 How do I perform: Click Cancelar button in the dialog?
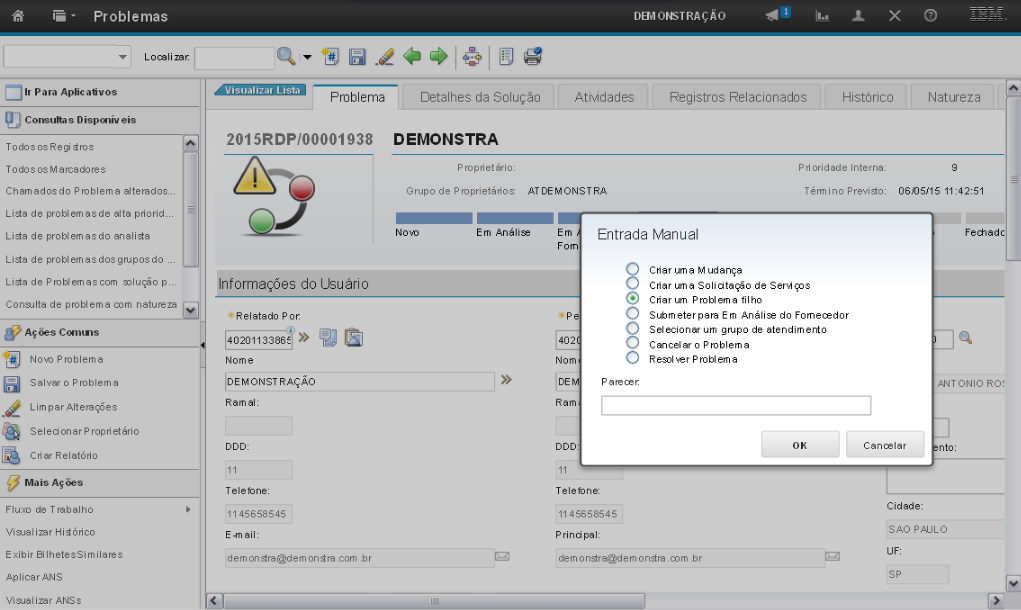[x=884, y=445]
